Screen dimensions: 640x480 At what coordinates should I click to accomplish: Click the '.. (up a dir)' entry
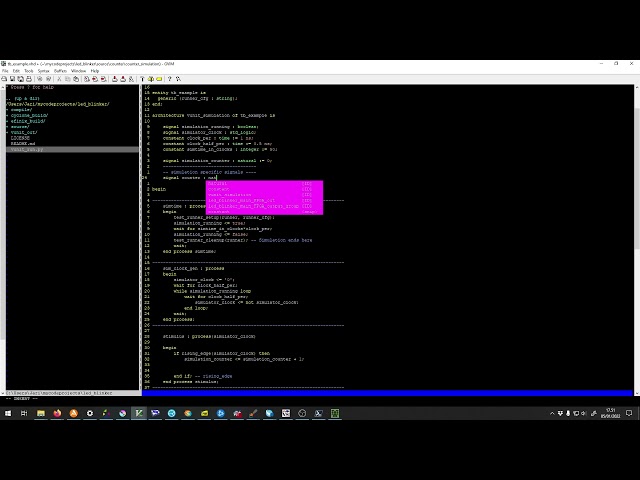(23, 98)
